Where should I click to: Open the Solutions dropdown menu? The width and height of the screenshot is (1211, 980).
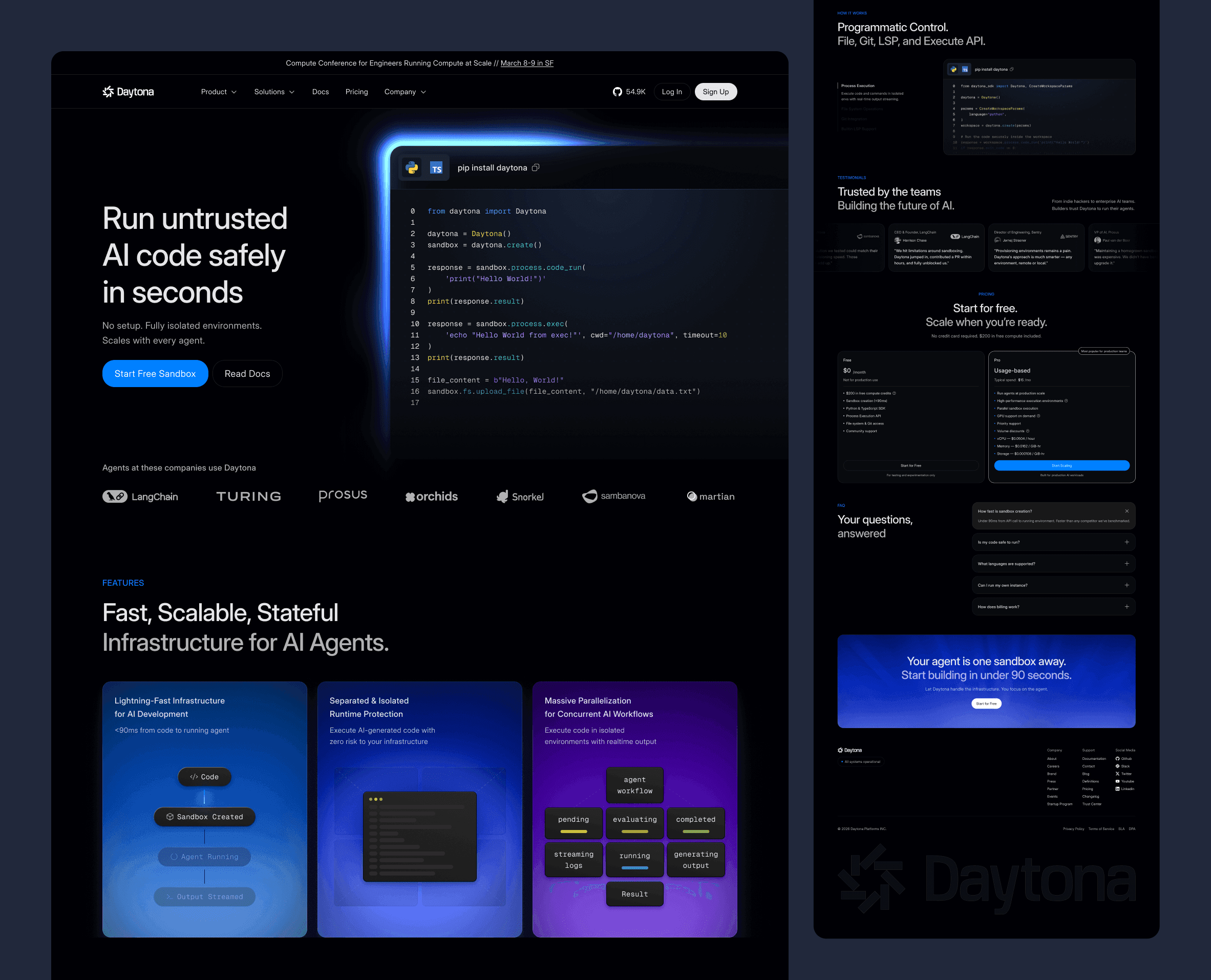pyautogui.click(x=274, y=92)
